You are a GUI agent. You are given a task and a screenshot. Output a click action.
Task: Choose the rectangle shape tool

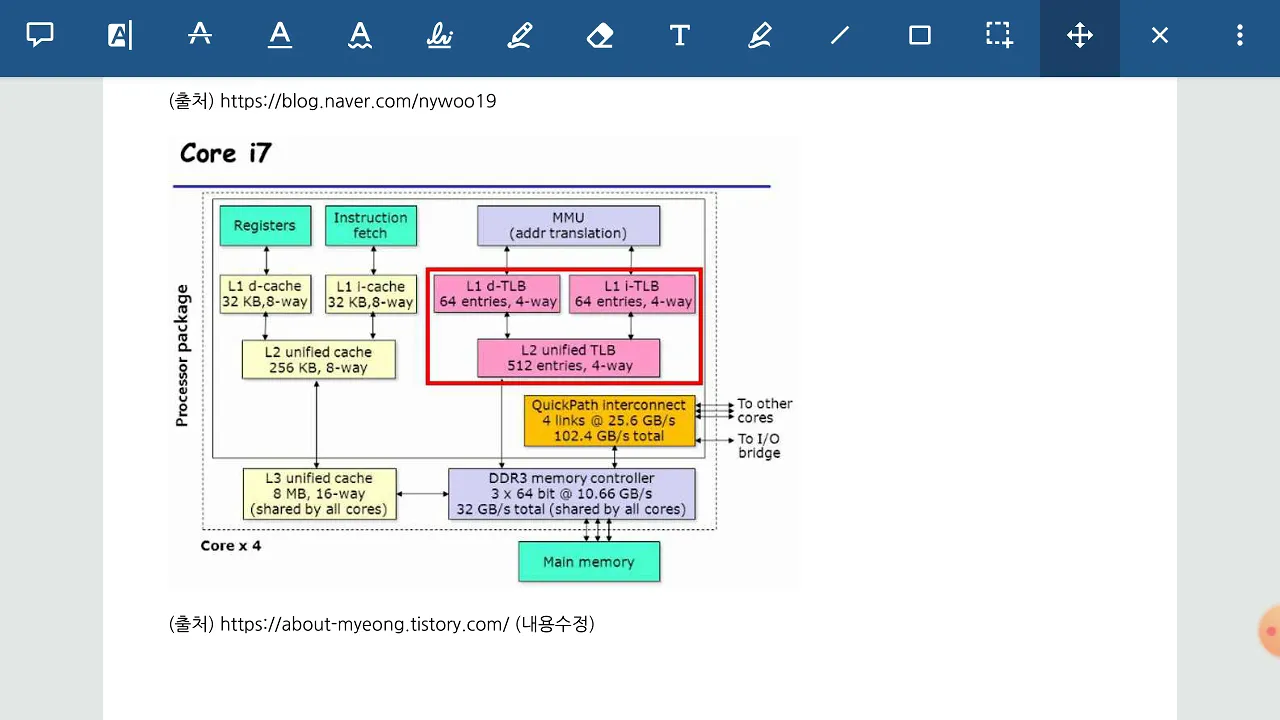(920, 36)
